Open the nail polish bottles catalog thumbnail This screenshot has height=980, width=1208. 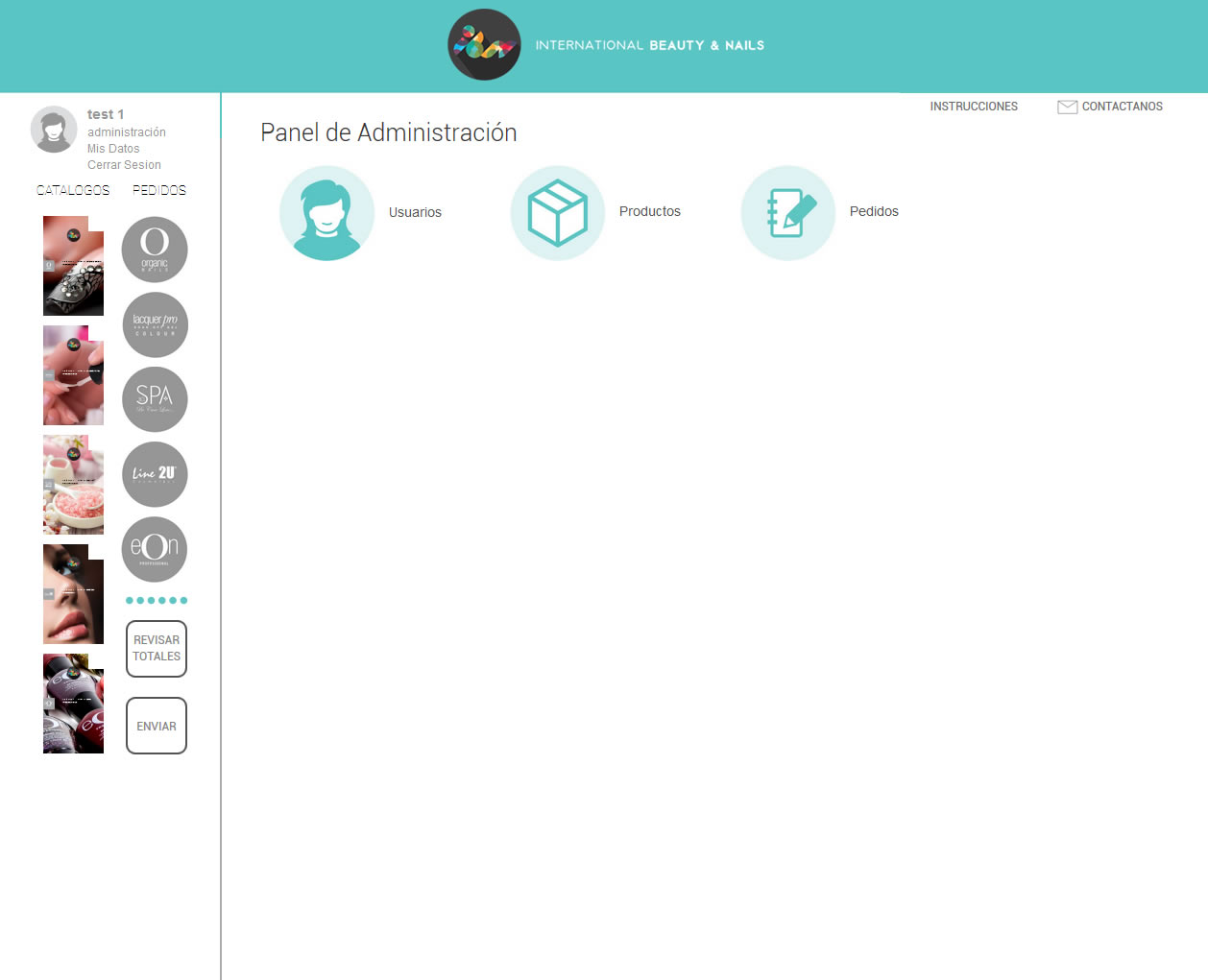73,704
